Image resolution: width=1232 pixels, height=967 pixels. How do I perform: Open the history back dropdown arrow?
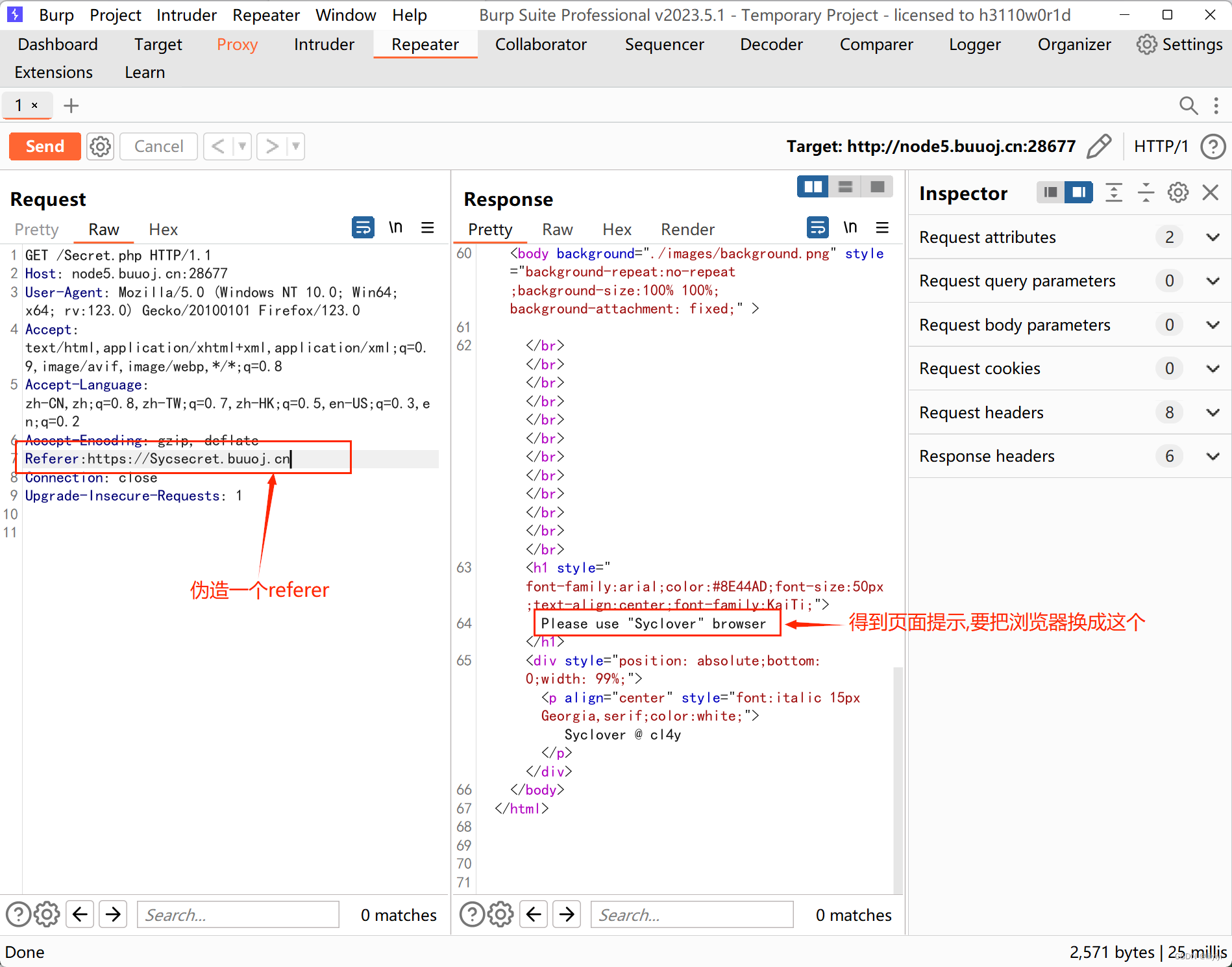(x=242, y=146)
